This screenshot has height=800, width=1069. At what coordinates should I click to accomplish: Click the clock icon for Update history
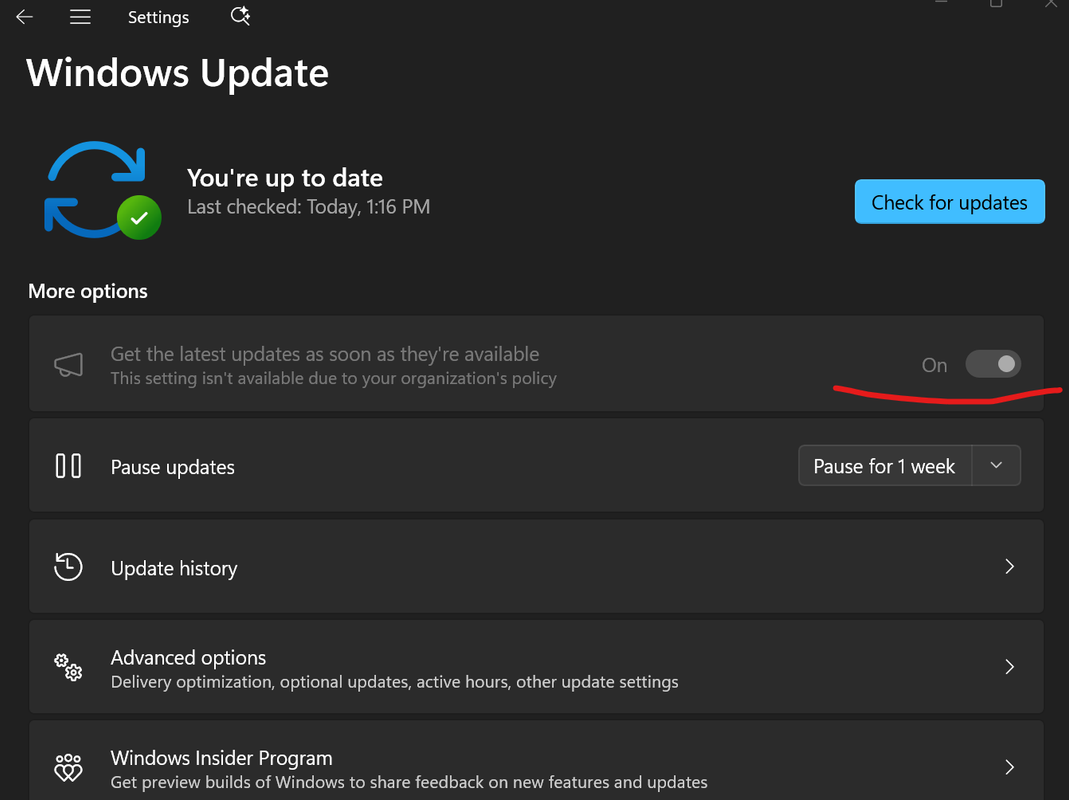pyautogui.click(x=68, y=567)
